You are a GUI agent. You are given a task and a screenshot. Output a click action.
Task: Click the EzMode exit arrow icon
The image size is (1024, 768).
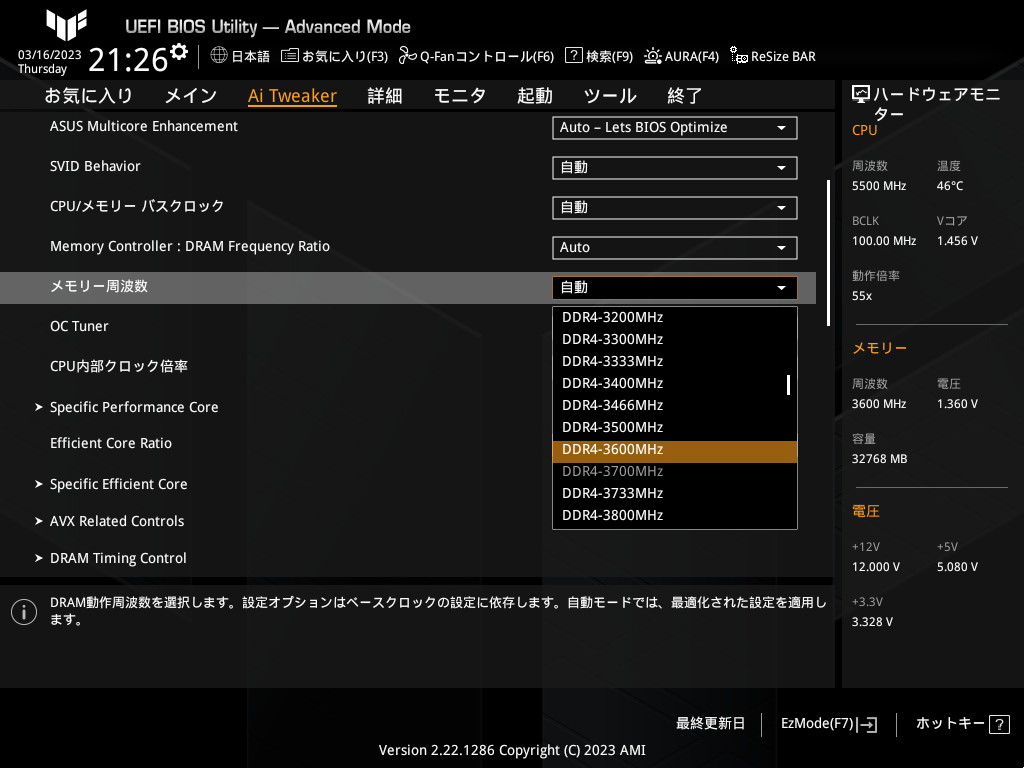tap(867, 724)
